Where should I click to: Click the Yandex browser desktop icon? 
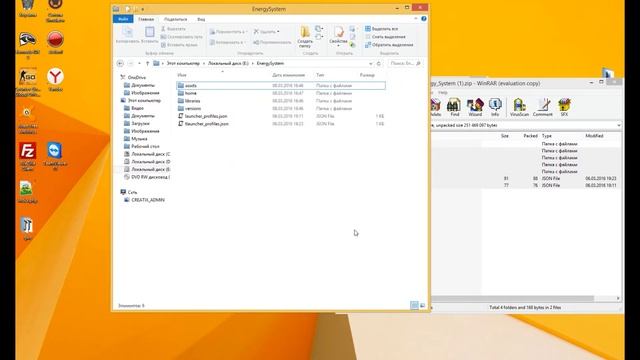(55, 80)
